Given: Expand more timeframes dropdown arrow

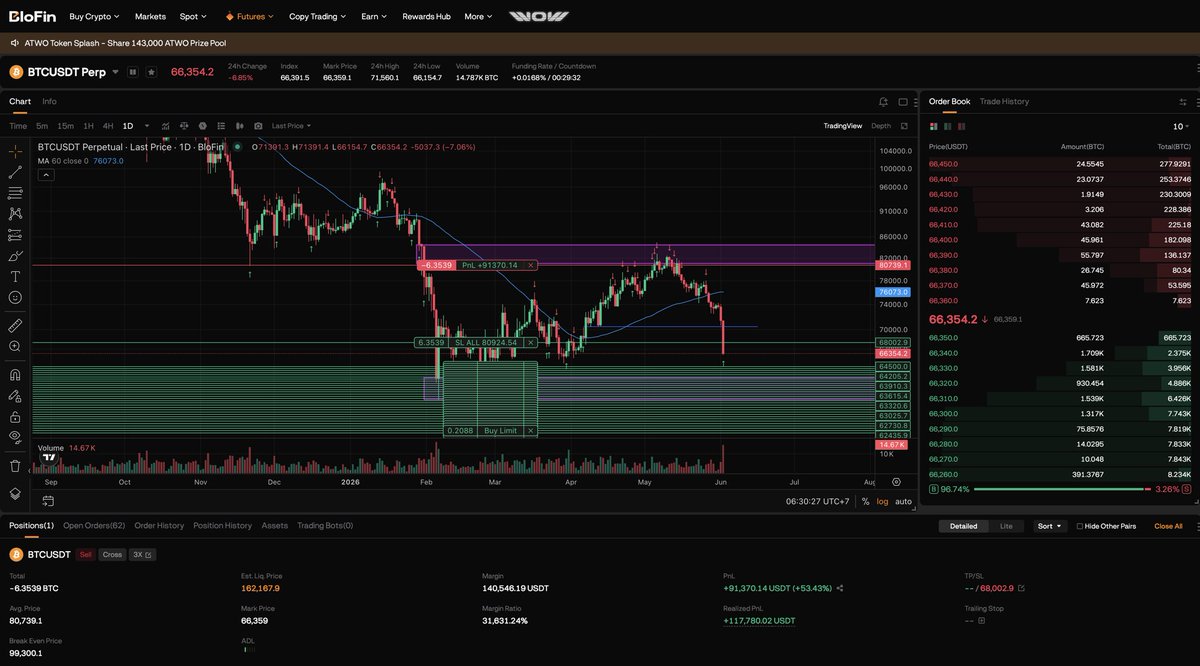Looking at the screenshot, I should coord(147,126).
